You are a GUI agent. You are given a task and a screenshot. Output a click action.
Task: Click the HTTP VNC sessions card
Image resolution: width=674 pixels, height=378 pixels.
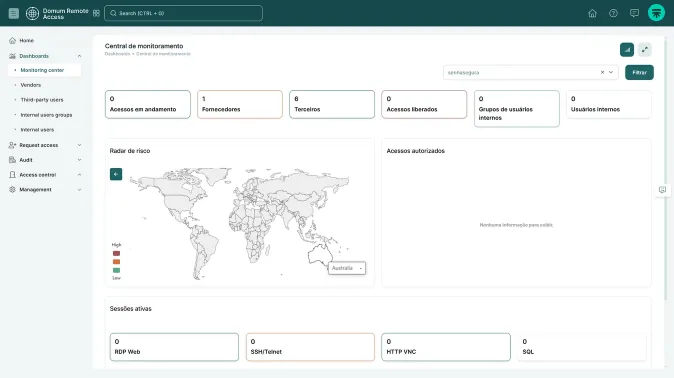(446, 347)
